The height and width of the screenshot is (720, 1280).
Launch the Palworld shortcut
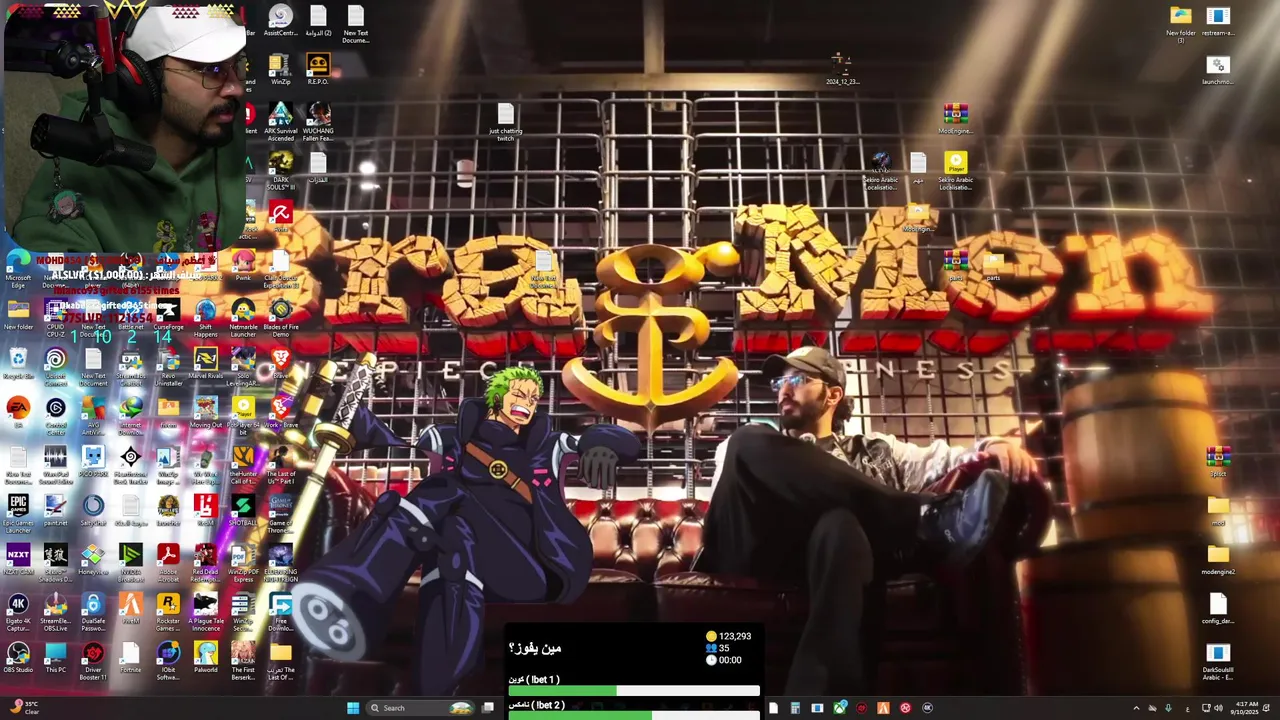click(x=205, y=657)
